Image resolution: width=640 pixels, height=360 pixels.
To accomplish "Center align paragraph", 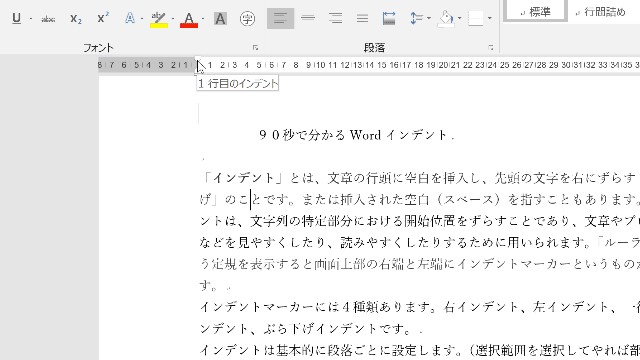I will coord(308,18).
